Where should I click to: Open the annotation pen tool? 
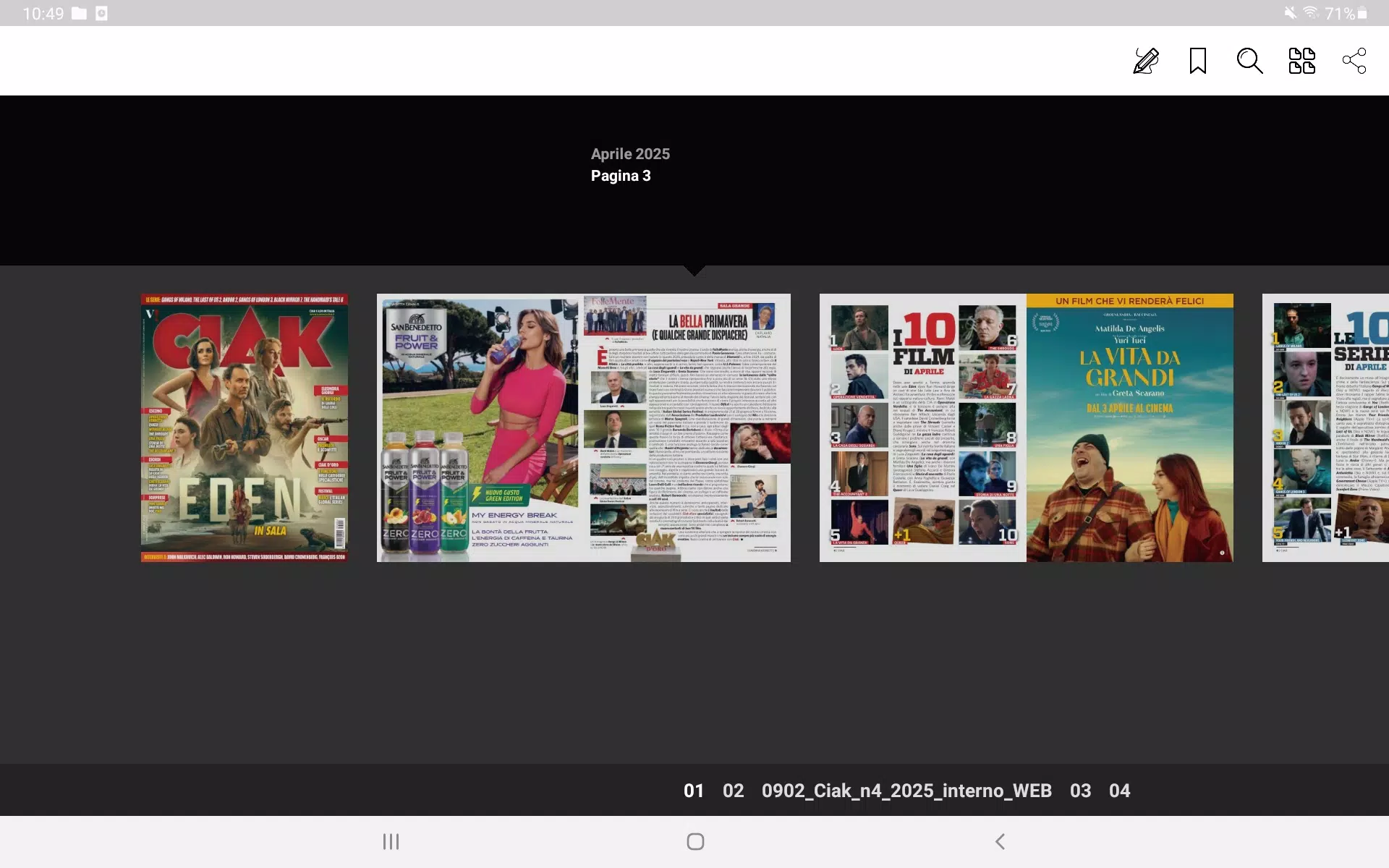(x=1145, y=61)
